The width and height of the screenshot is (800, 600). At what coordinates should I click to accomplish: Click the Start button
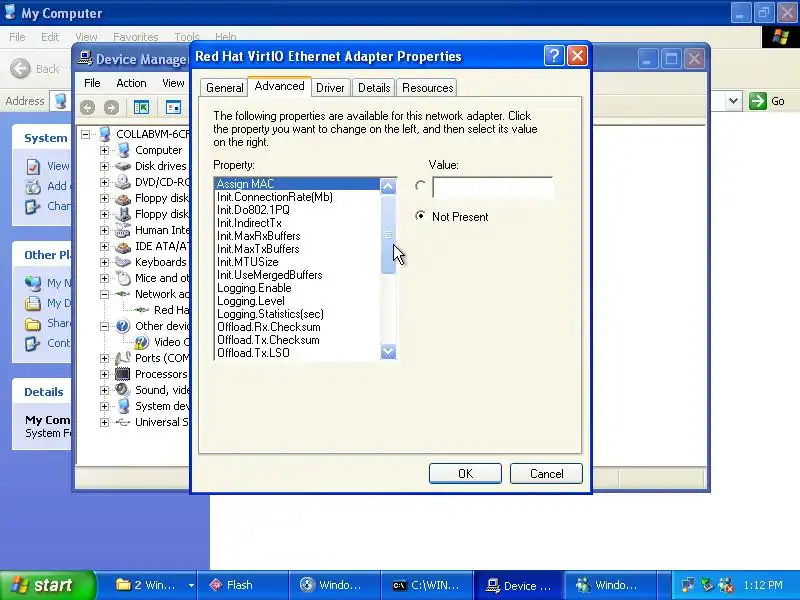(47, 585)
